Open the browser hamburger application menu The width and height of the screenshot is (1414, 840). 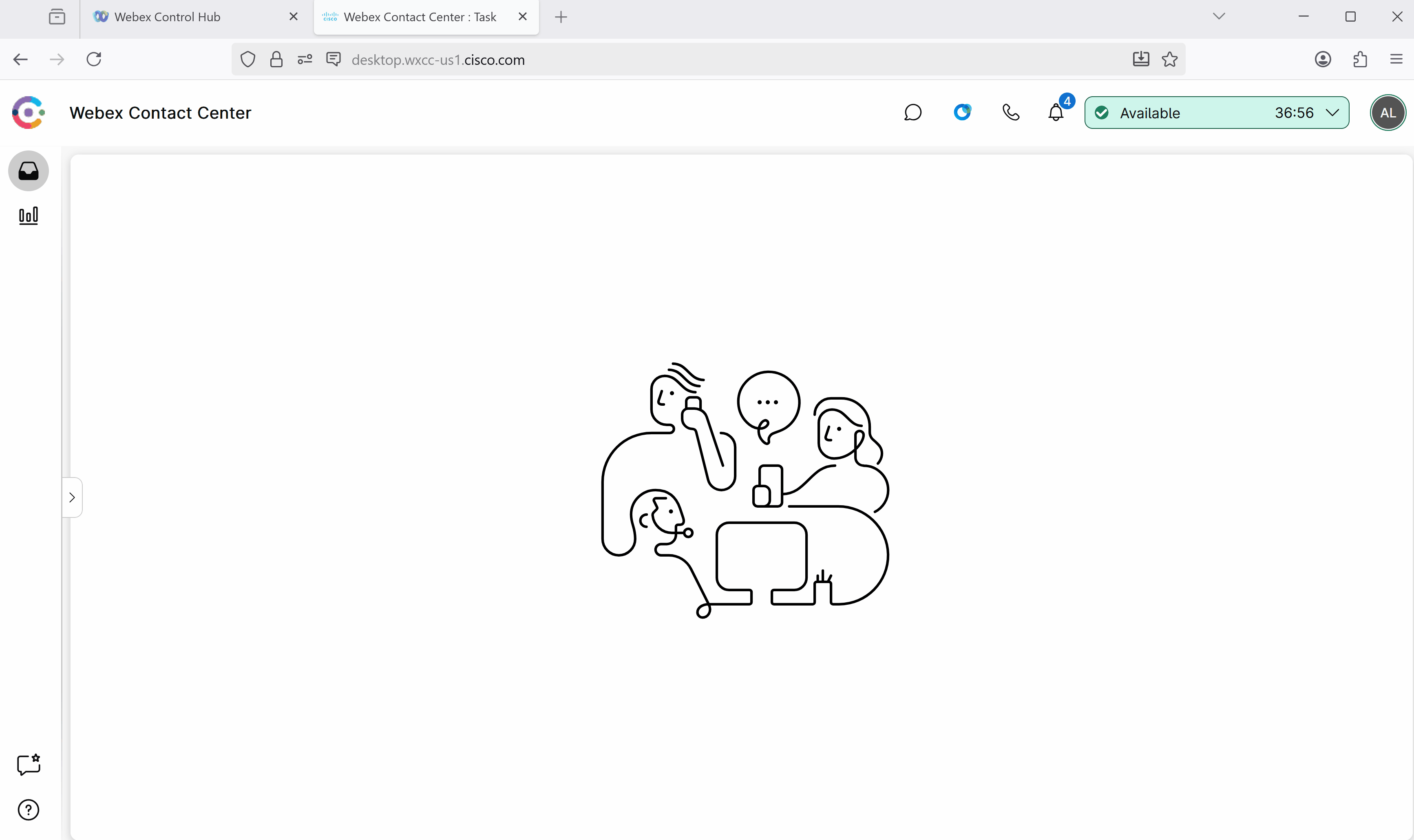click(1396, 60)
